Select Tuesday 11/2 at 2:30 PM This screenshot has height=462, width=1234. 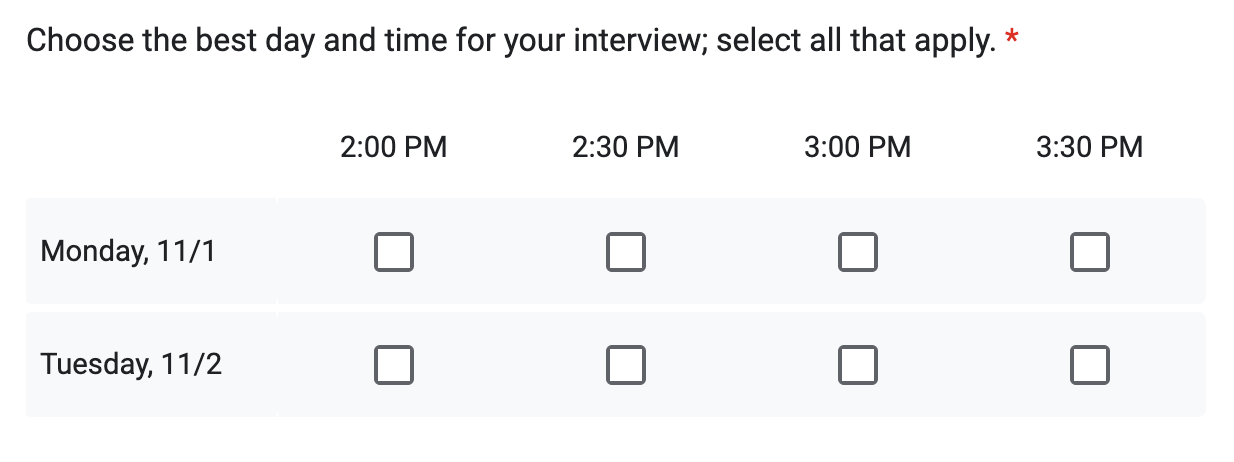click(x=626, y=365)
